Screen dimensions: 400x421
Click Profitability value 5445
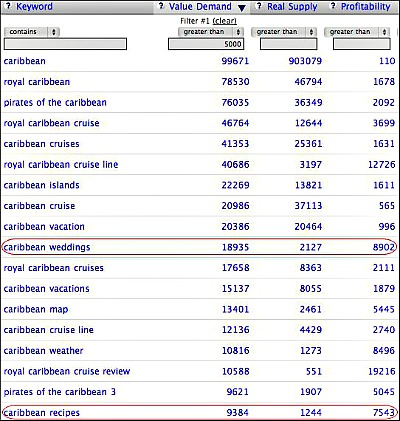point(384,309)
